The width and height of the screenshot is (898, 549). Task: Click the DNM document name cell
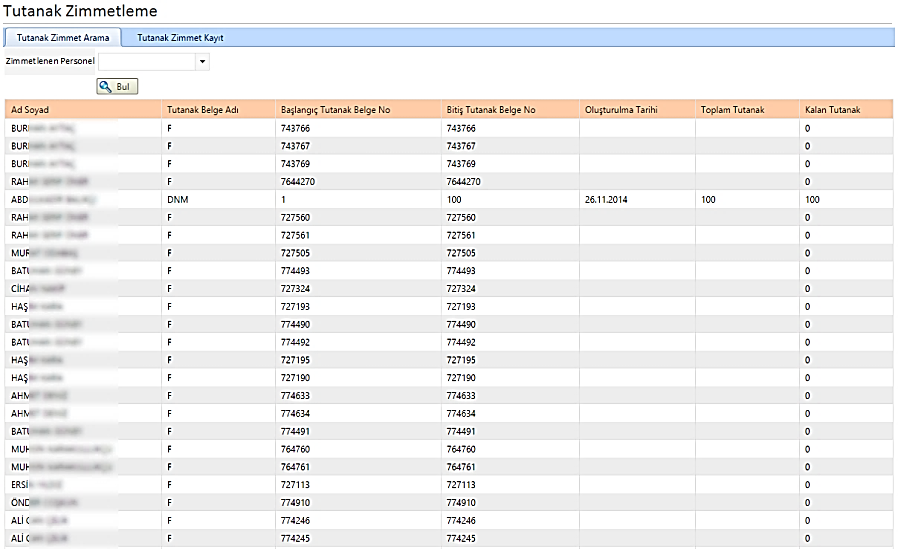(x=218, y=199)
